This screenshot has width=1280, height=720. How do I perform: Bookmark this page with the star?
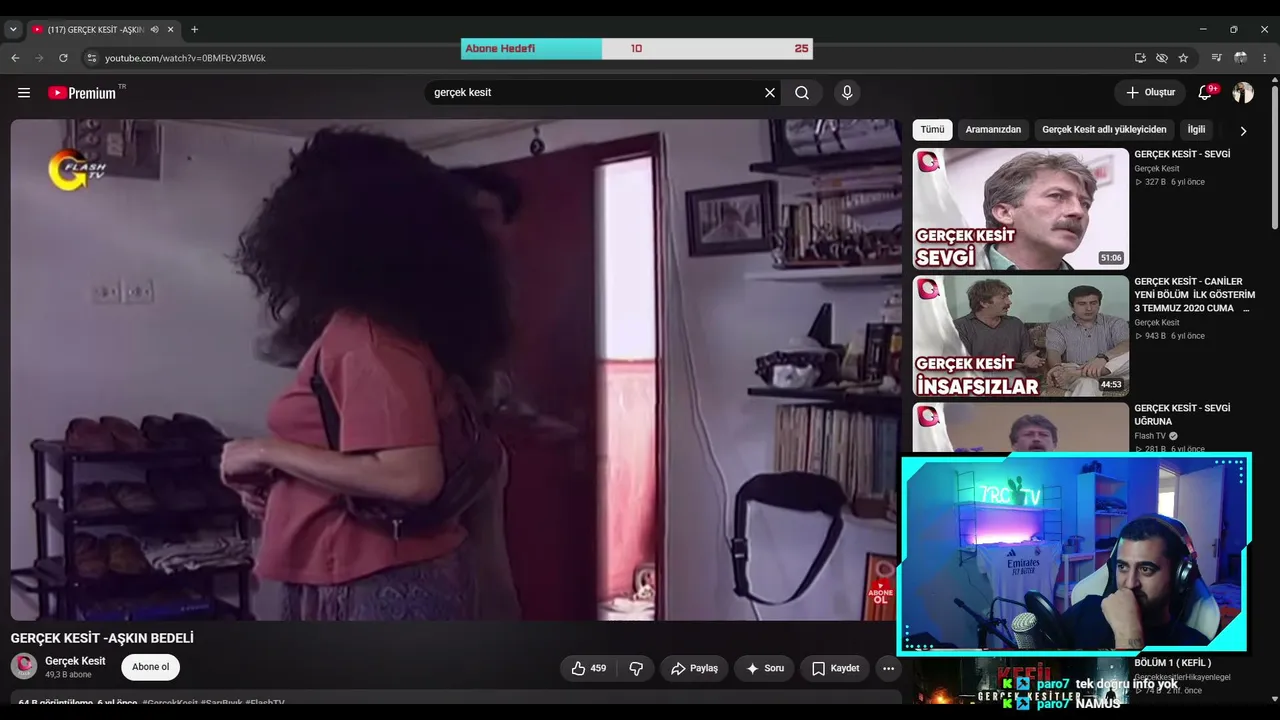pyautogui.click(x=1183, y=58)
